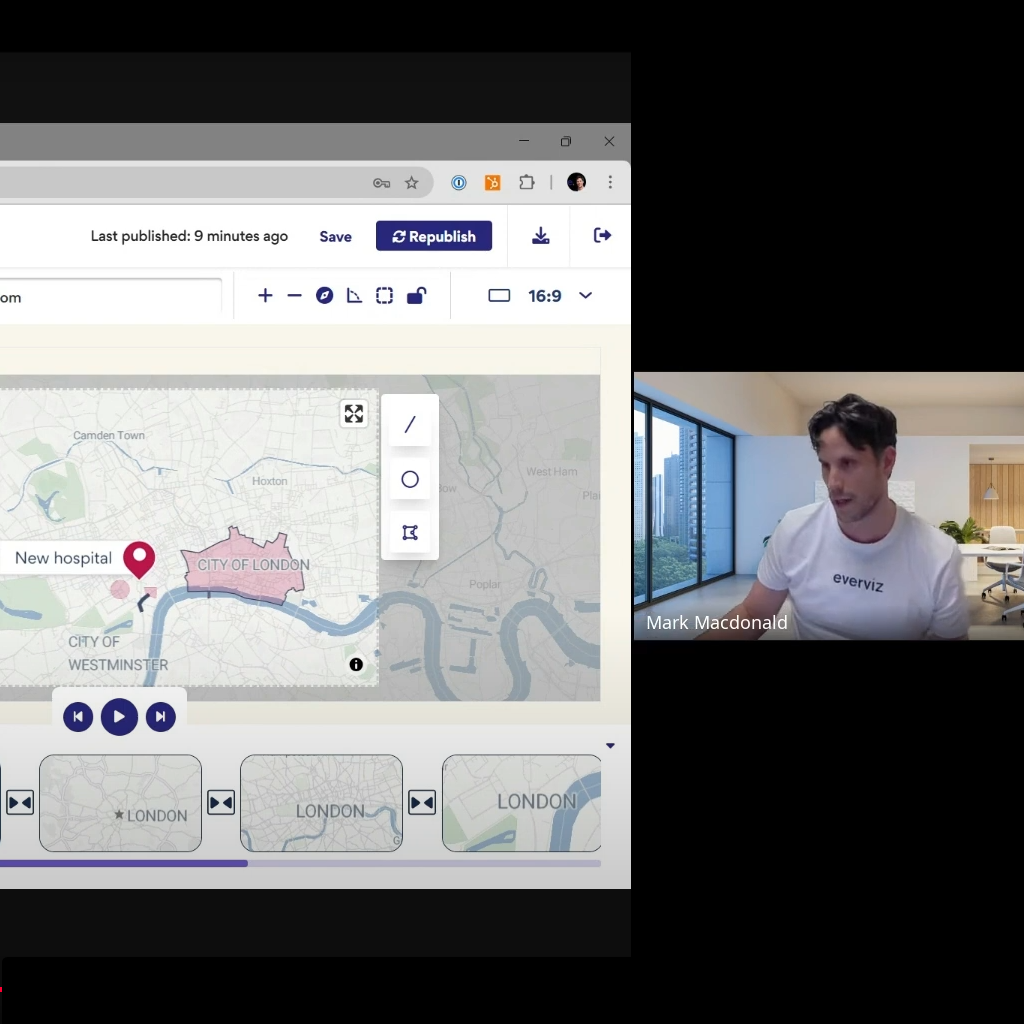Image resolution: width=1024 pixels, height=1024 pixels.
Task: Click the Poplar map label
Action: [x=485, y=584]
